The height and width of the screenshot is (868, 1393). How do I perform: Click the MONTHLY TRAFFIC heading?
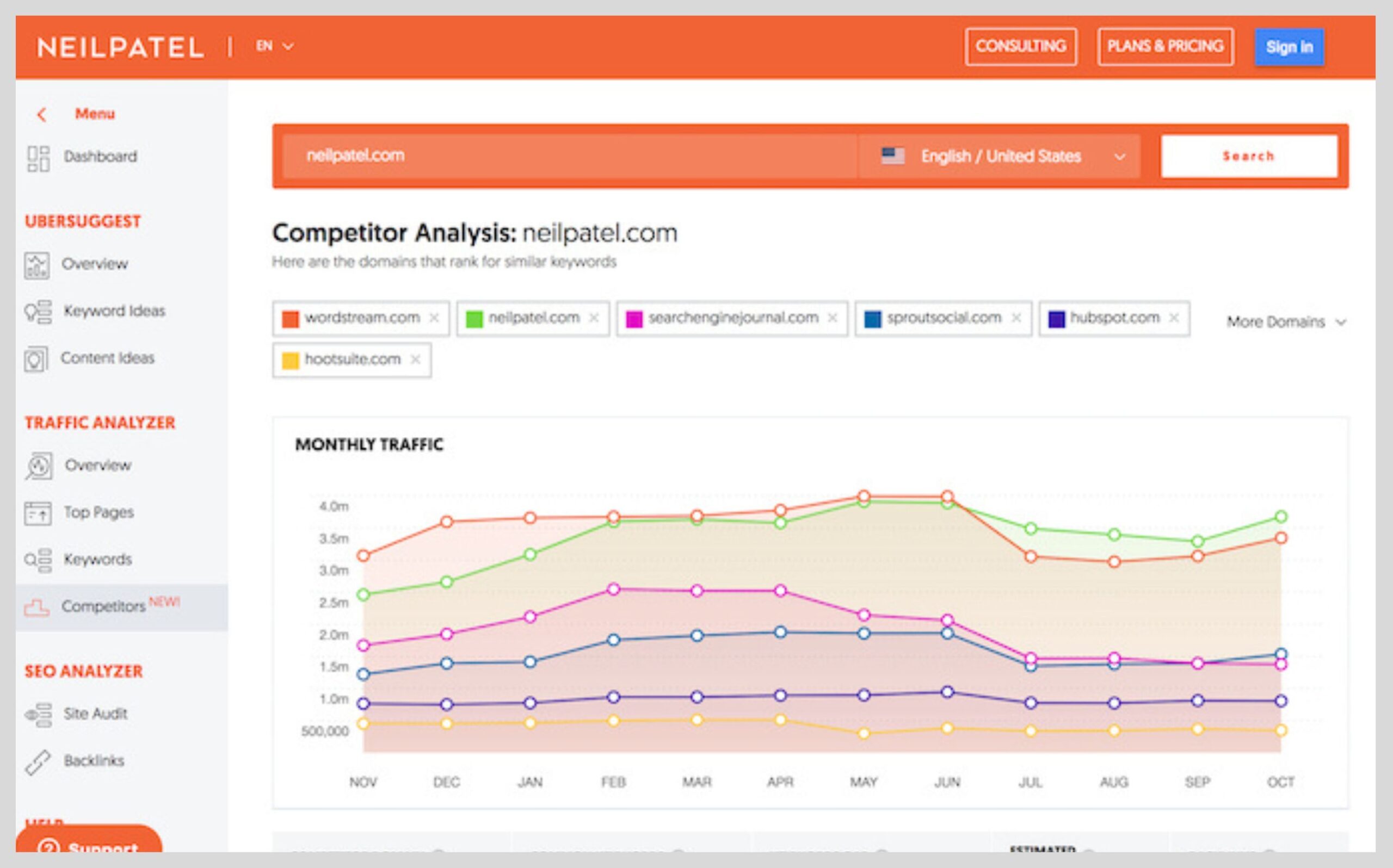click(369, 445)
